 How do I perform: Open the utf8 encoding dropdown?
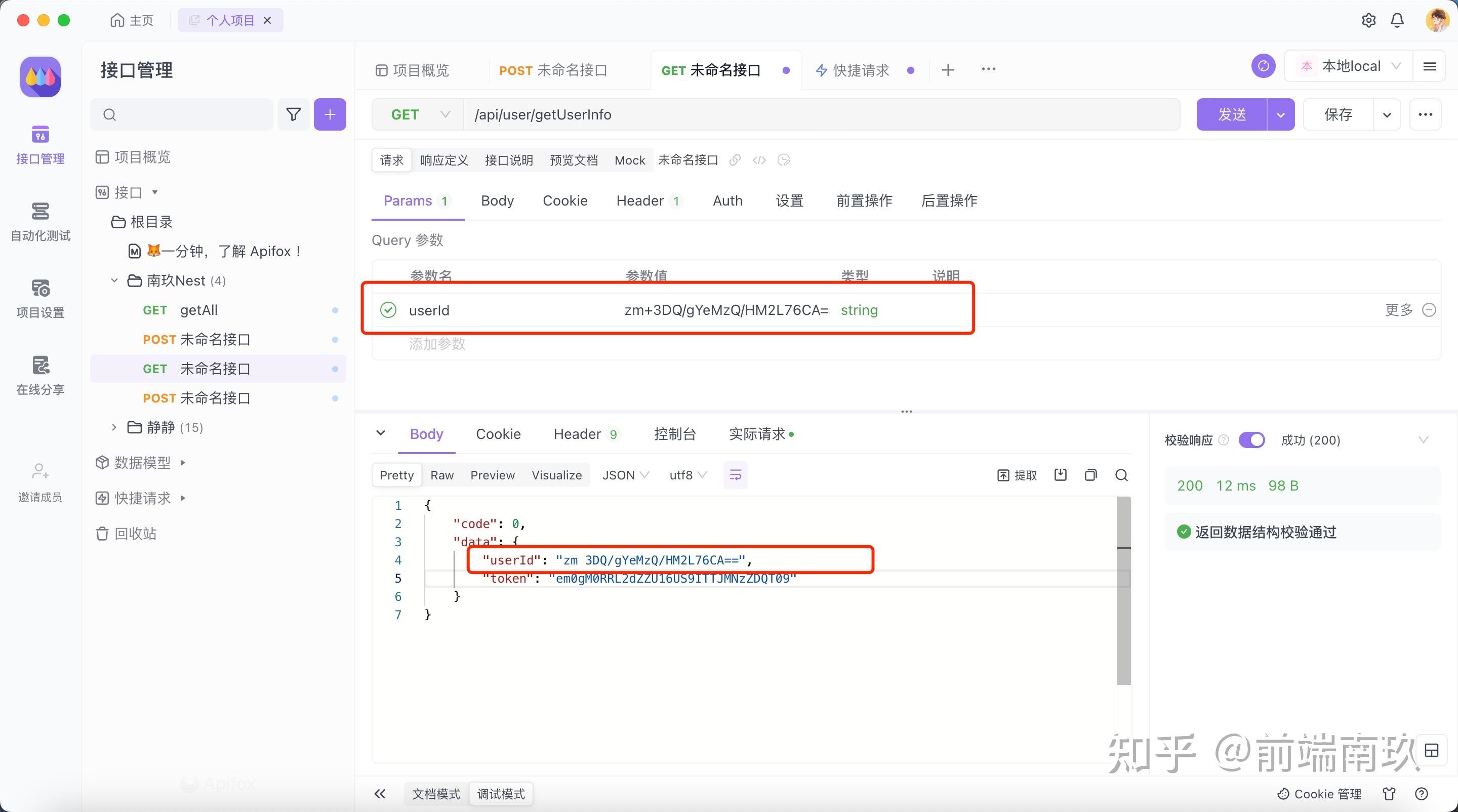(x=687, y=475)
